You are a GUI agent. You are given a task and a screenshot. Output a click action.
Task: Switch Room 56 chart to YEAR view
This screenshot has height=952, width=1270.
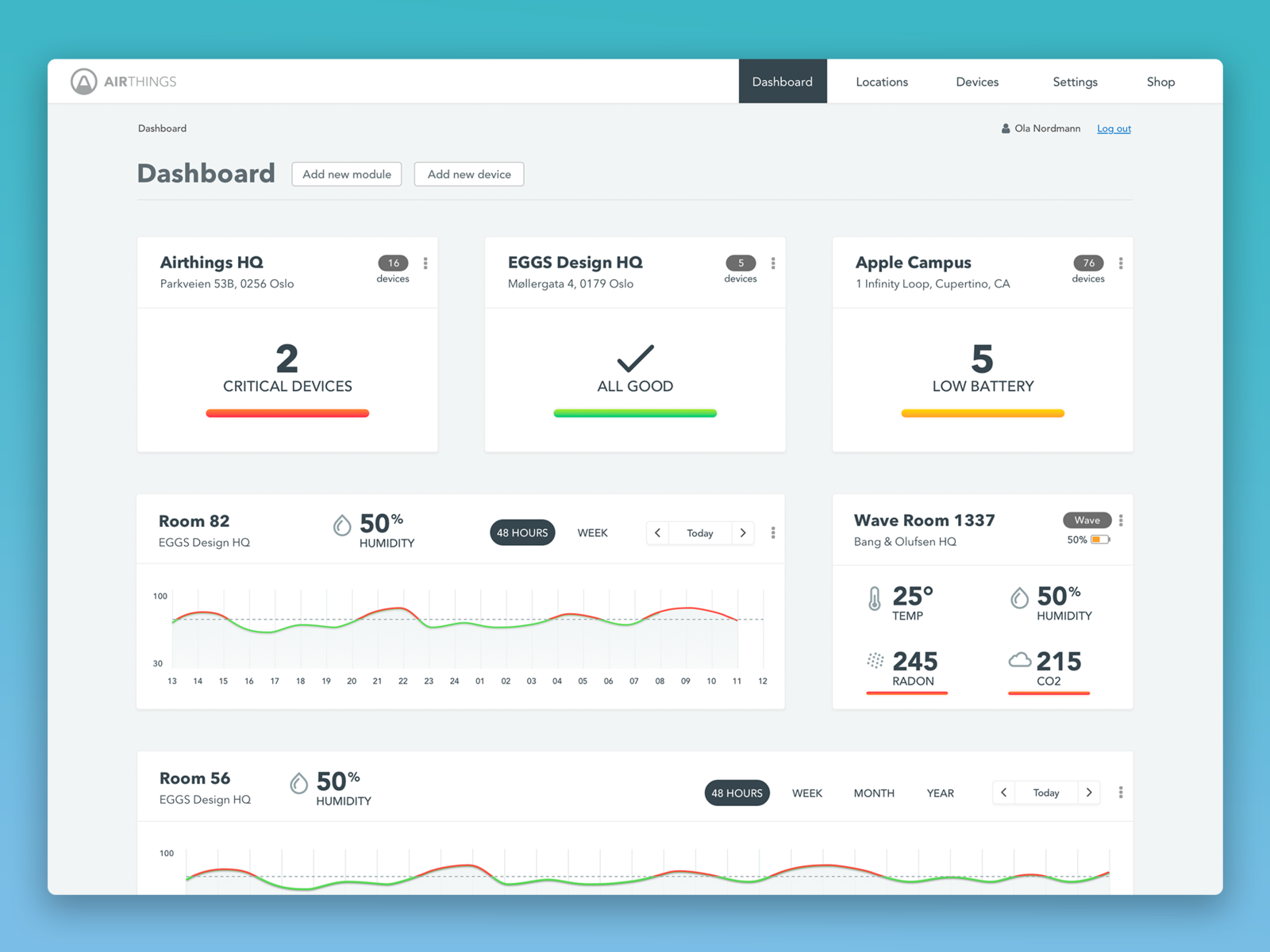pos(940,793)
